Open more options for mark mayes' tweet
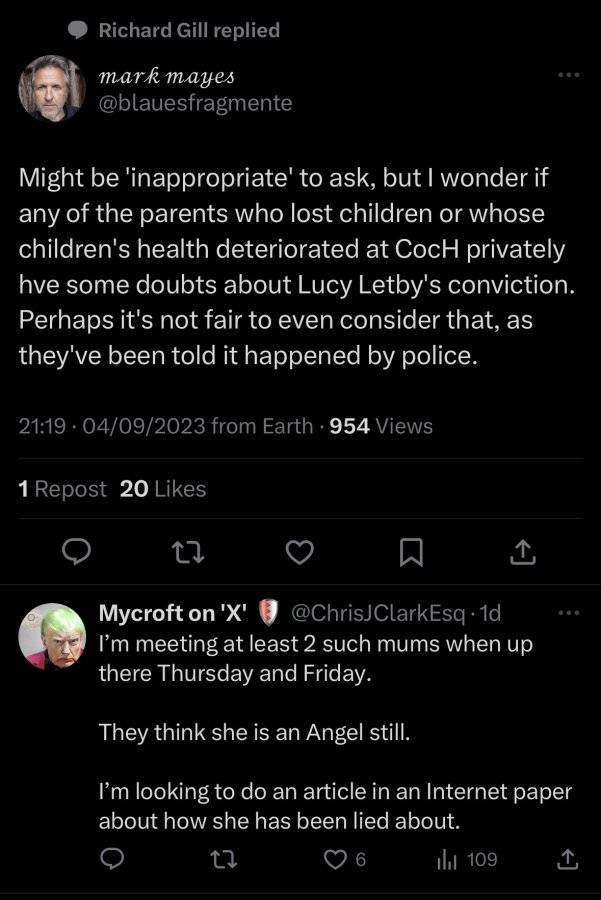This screenshot has width=601, height=900. [x=569, y=75]
